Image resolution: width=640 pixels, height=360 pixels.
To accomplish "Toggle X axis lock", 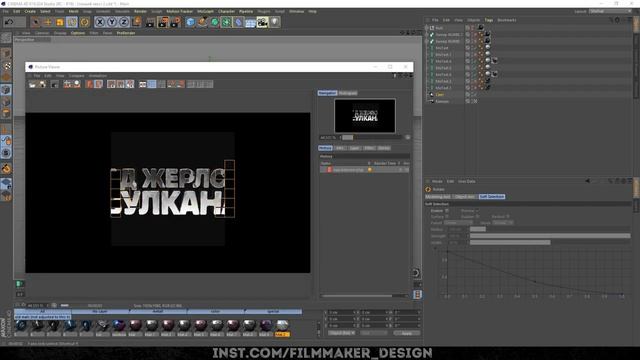I will click(100, 22).
